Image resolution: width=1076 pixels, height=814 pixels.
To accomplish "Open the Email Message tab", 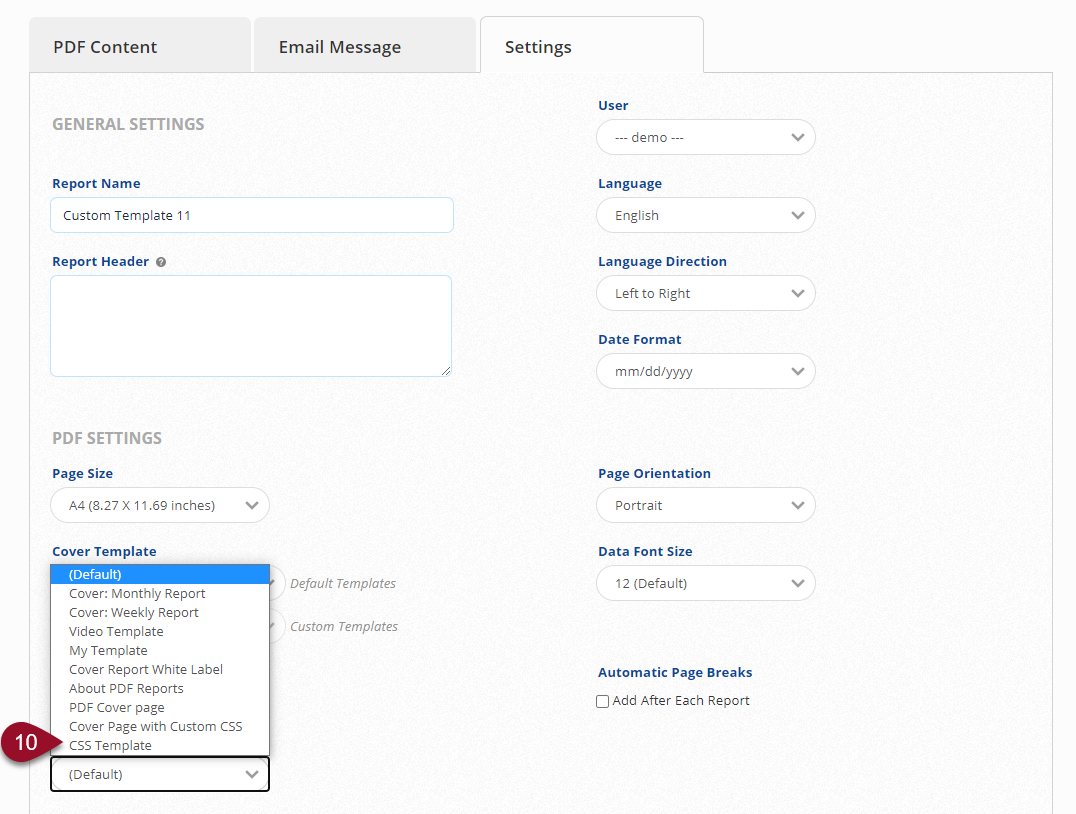I will pos(340,47).
